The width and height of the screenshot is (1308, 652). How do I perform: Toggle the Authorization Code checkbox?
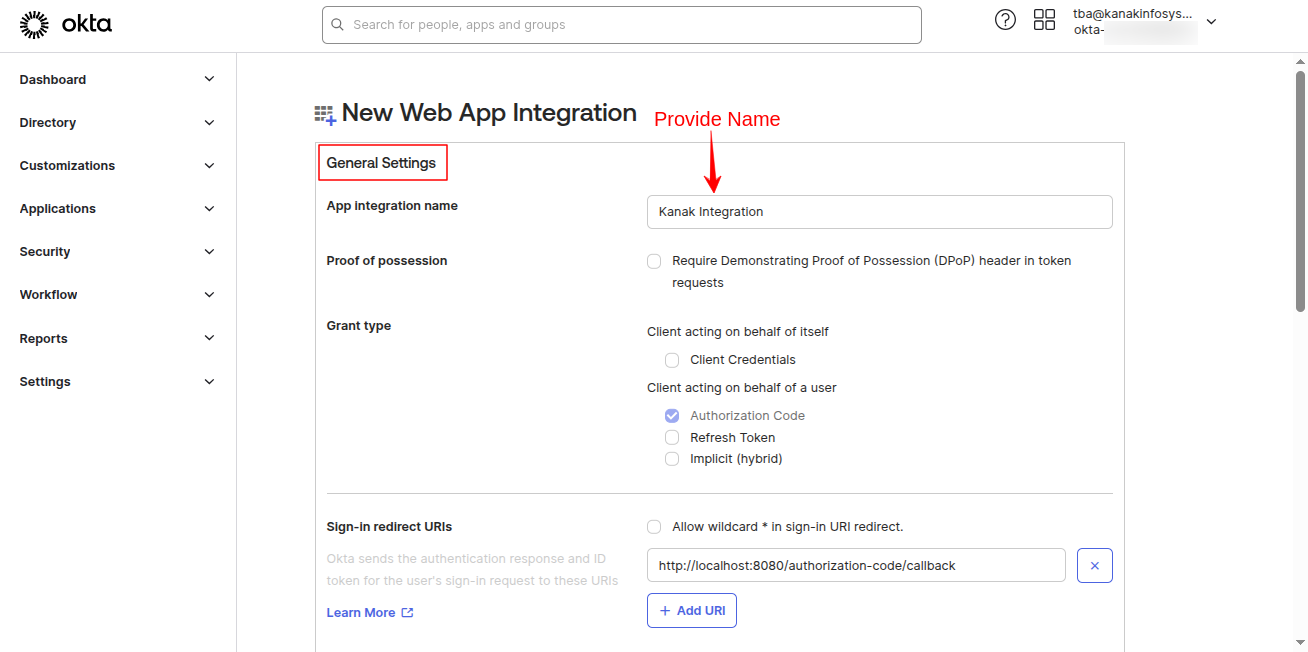tap(672, 416)
